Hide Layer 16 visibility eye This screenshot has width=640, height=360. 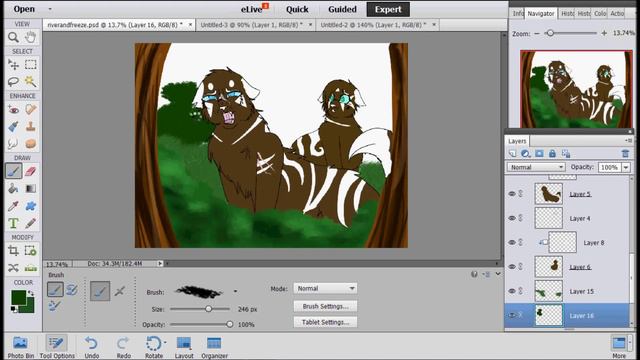click(x=512, y=315)
